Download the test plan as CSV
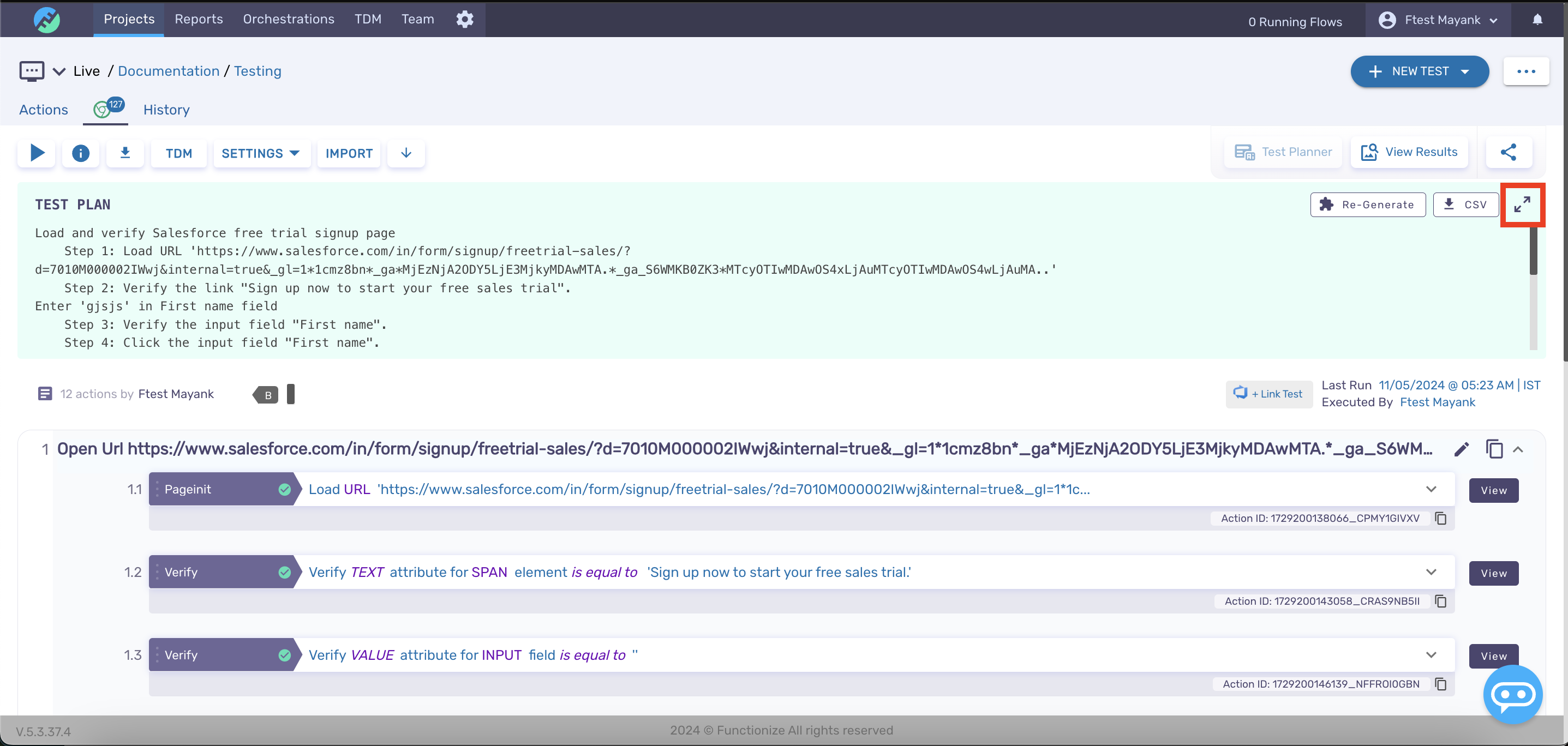The image size is (1568, 746). tap(1466, 204)
